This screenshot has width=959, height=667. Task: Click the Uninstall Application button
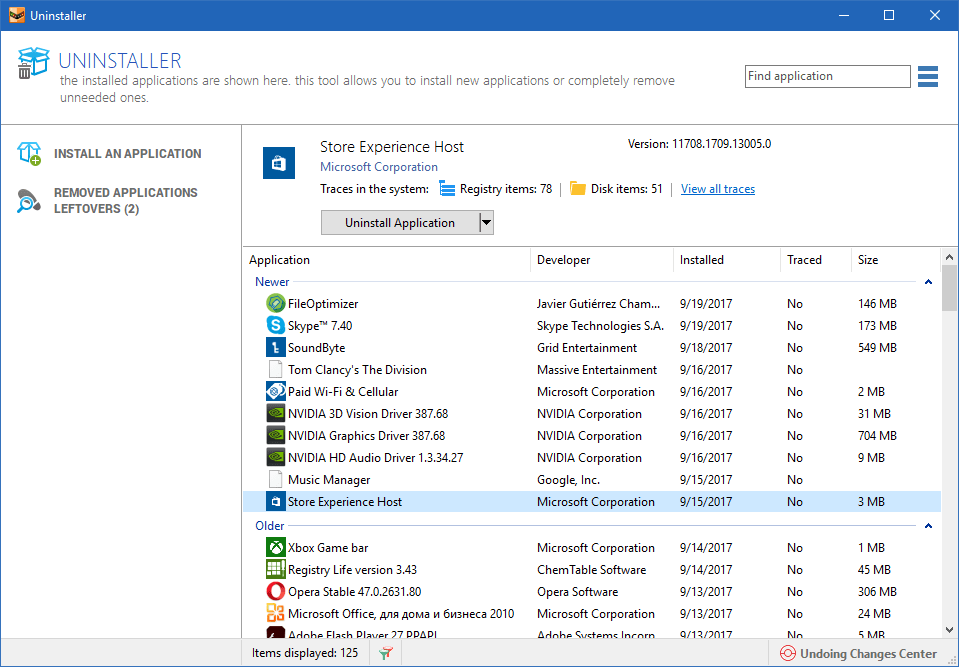400,223
